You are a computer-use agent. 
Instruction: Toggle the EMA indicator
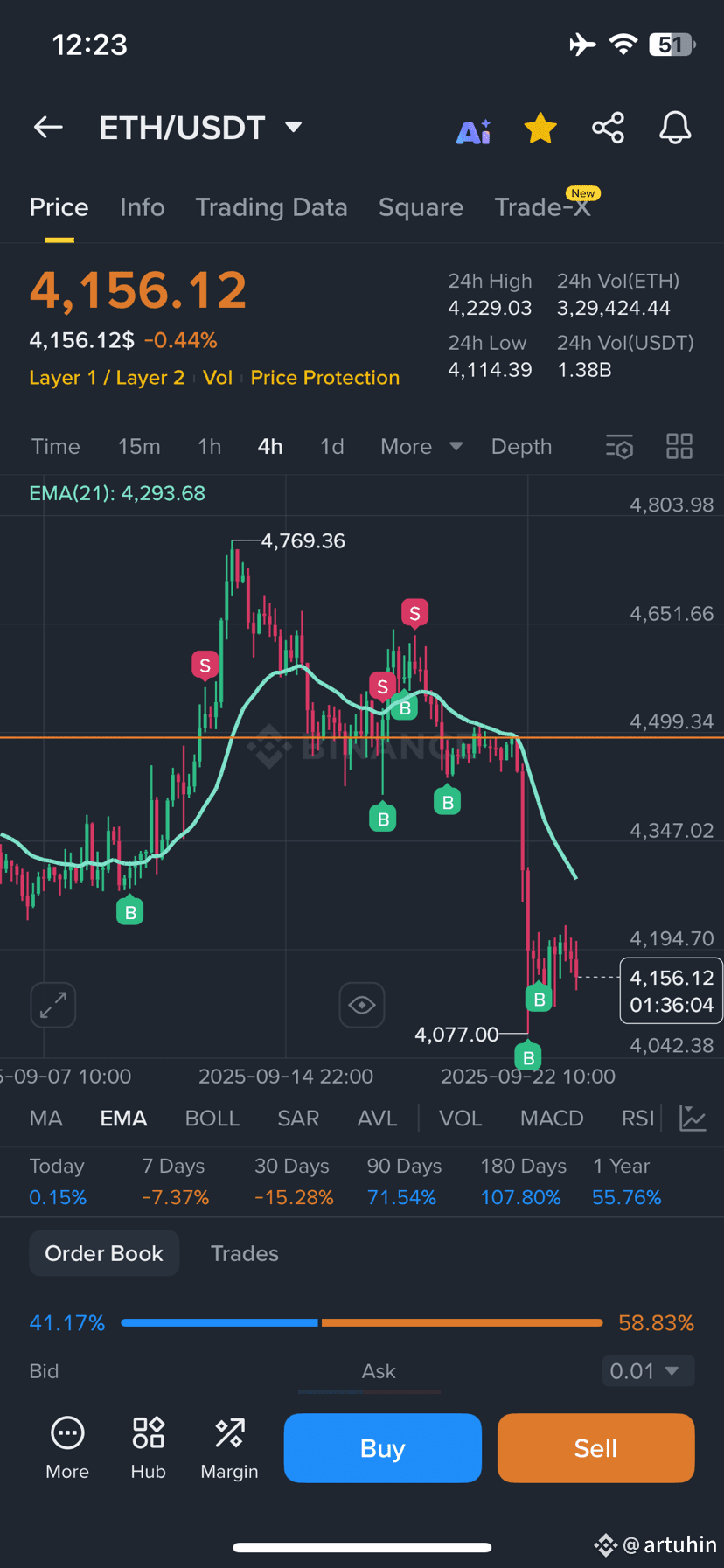pos(123,1119)
